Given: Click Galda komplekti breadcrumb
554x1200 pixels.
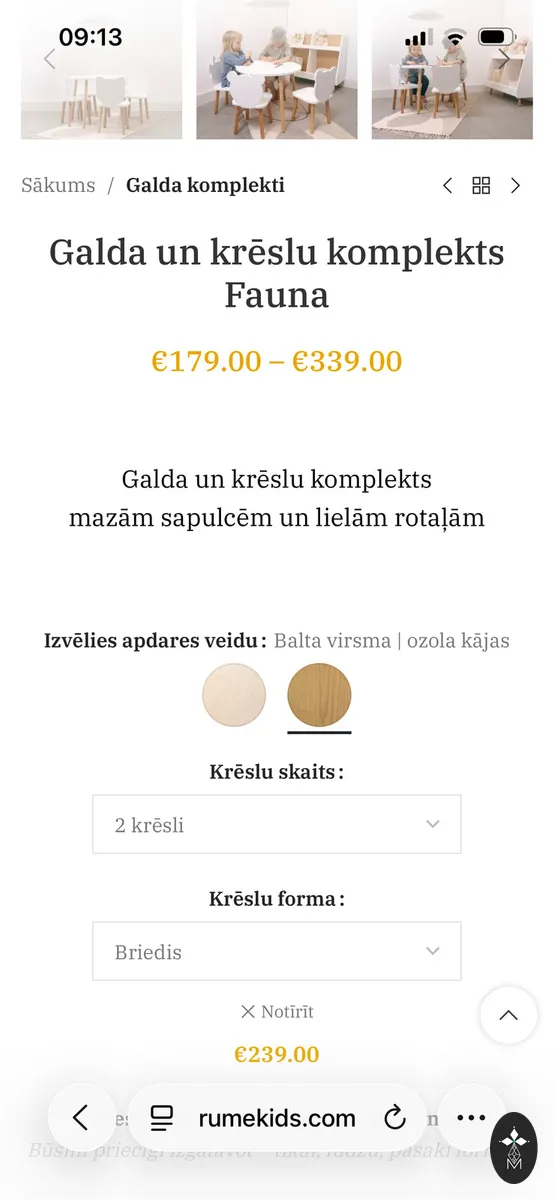Looking at the screenshot, I should click(x=205, y=185).
